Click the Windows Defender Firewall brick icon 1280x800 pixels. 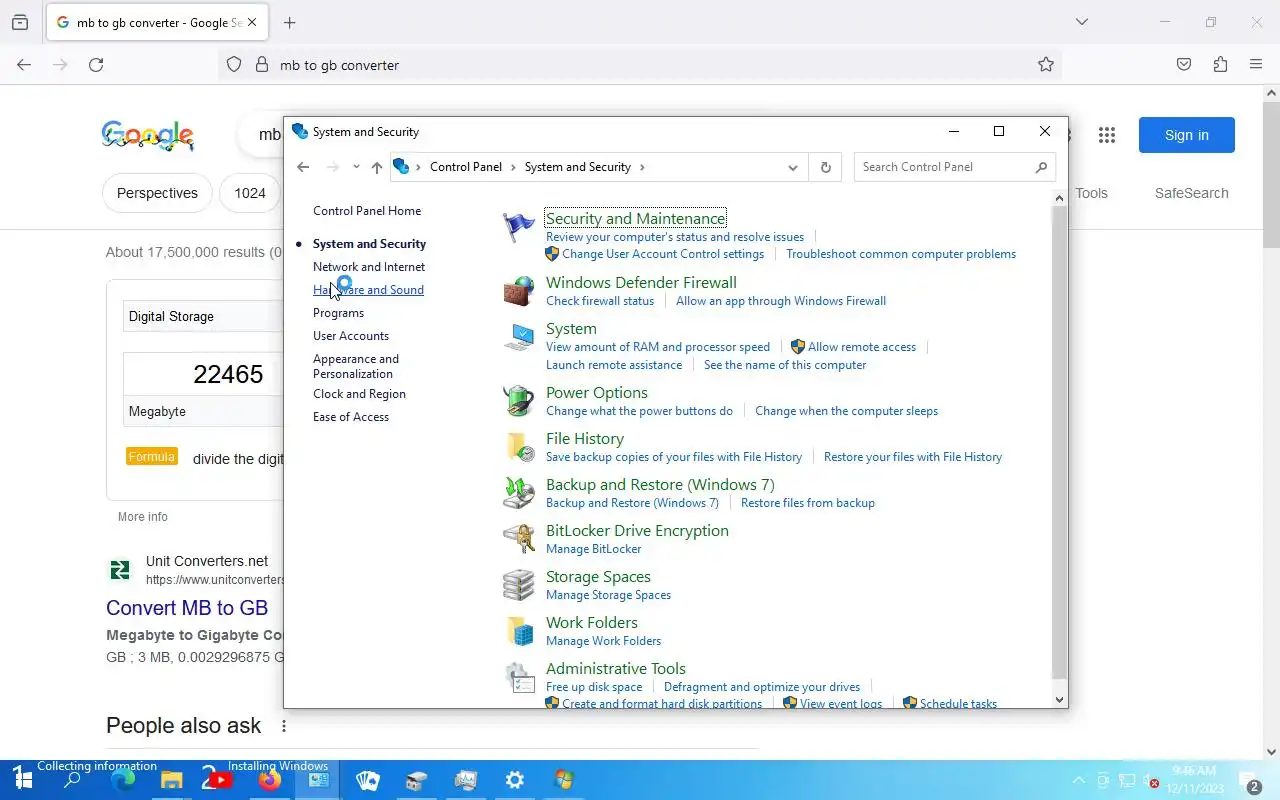[519, 291]
